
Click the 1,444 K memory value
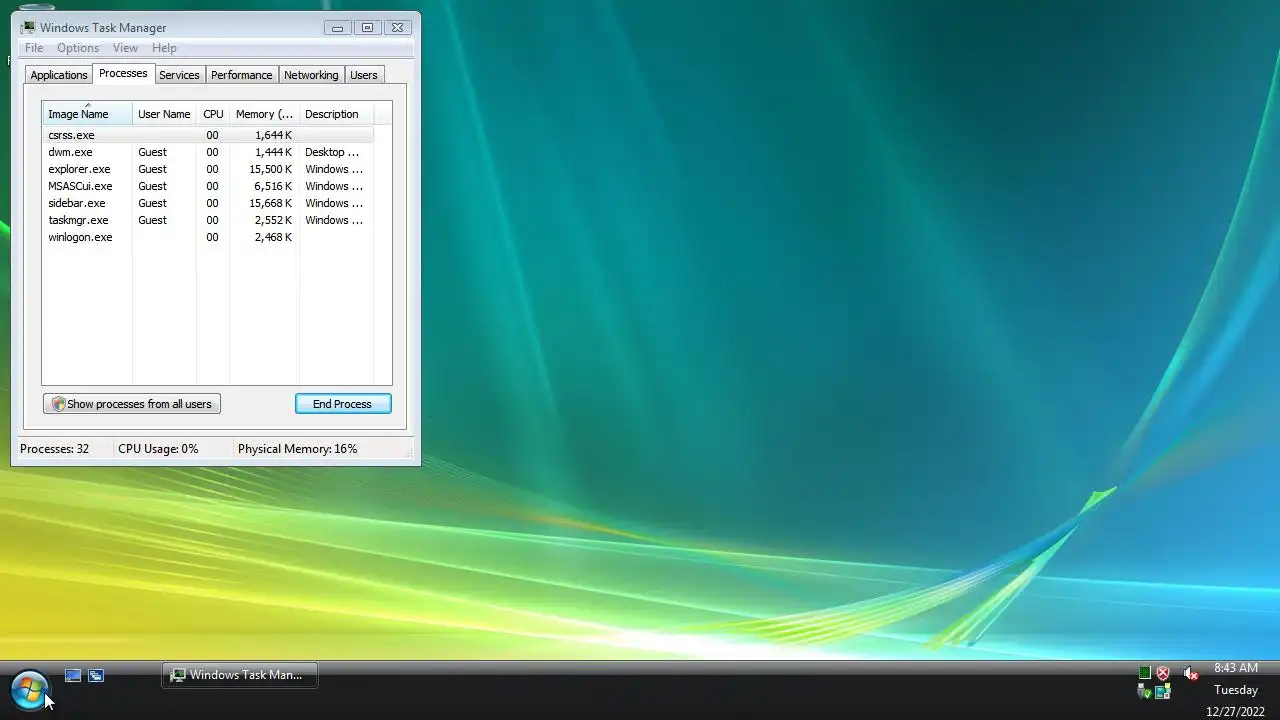(x=273, y=152)
